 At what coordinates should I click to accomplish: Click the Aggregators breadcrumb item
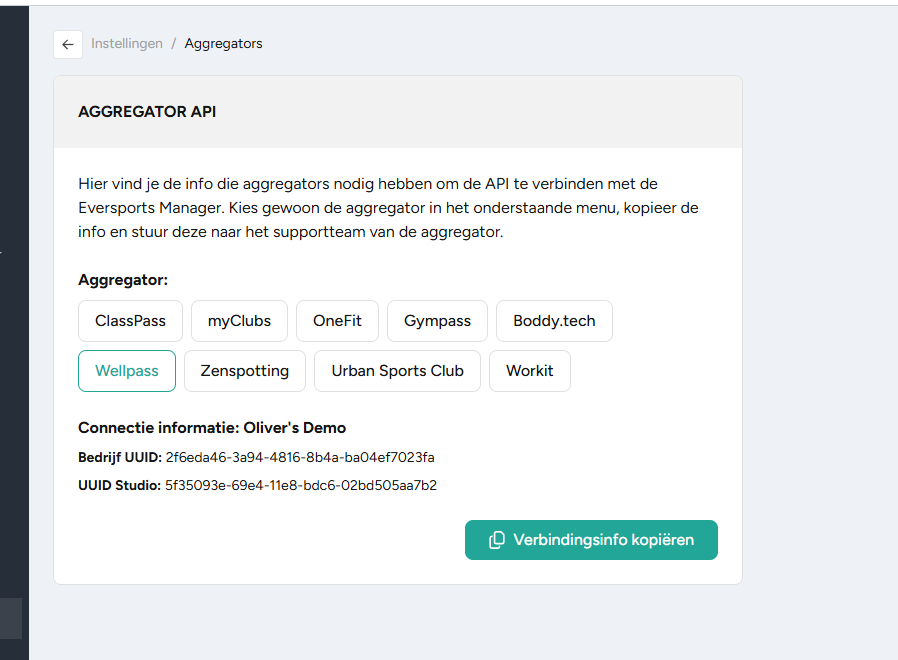(x=223, y=44)
